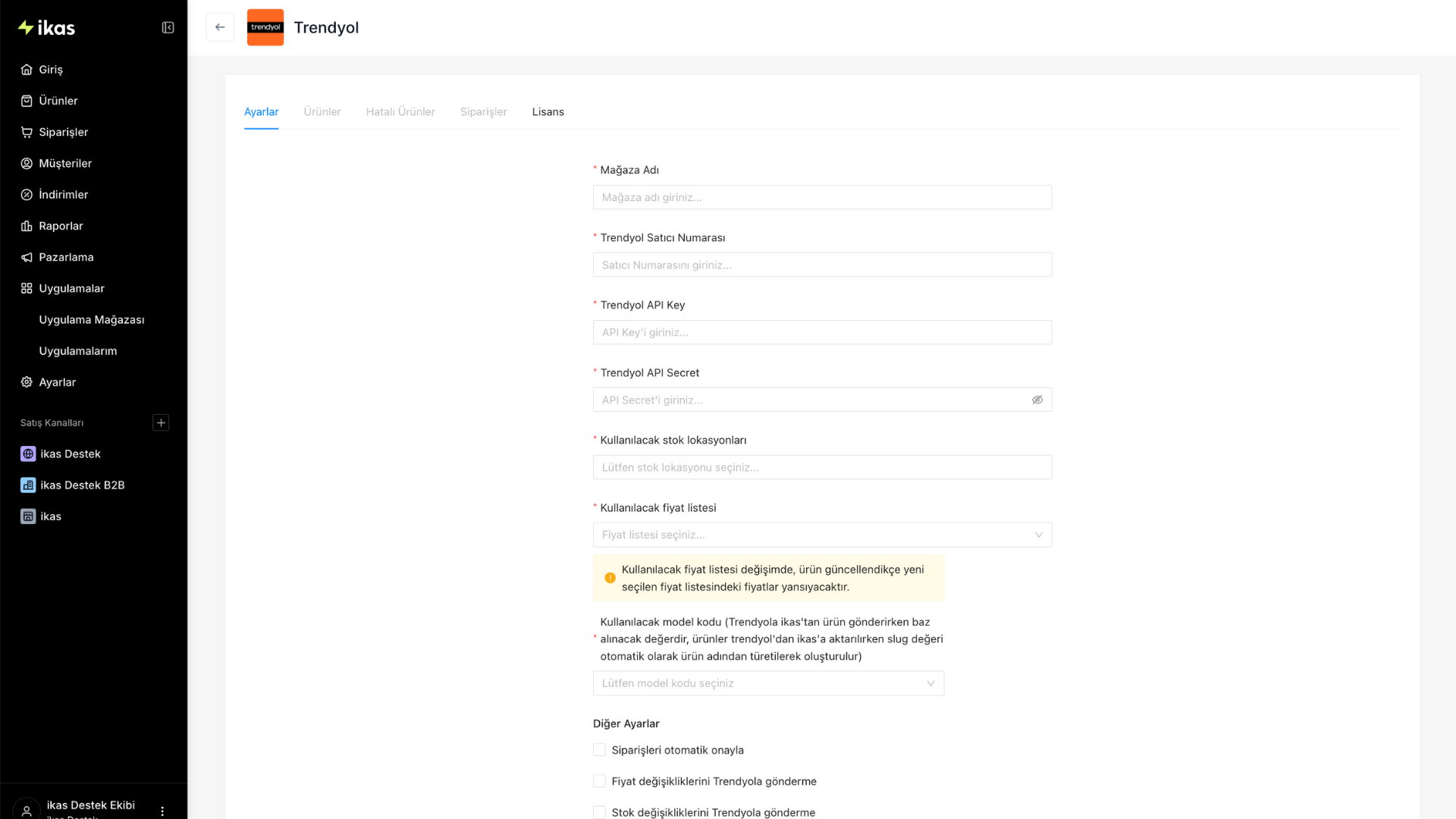Switch to the Lisans tab
The width and height of the screenshot is (1456, 819).
click(548, 112)
